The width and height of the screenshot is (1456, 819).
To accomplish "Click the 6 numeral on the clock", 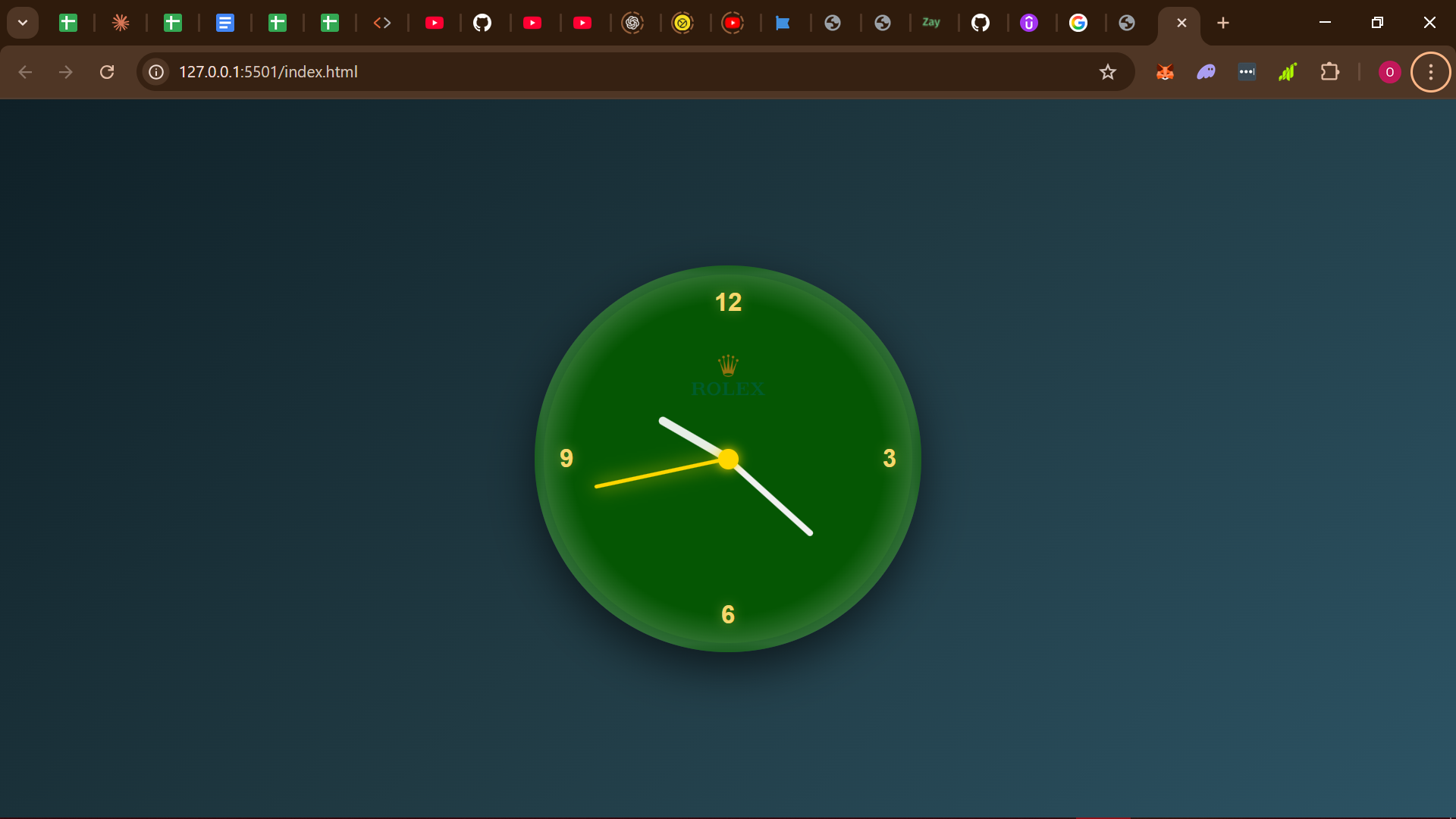I will pyautogui.click(x=728, y=614).
